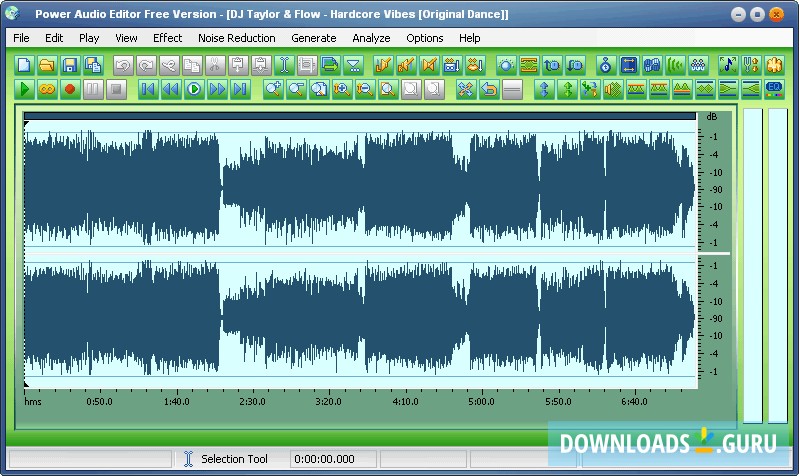The height and width of the screenshot is (476, 799).
Task: Click the circled Play icon between the transport arrows
Action: (x=194, y=89)
